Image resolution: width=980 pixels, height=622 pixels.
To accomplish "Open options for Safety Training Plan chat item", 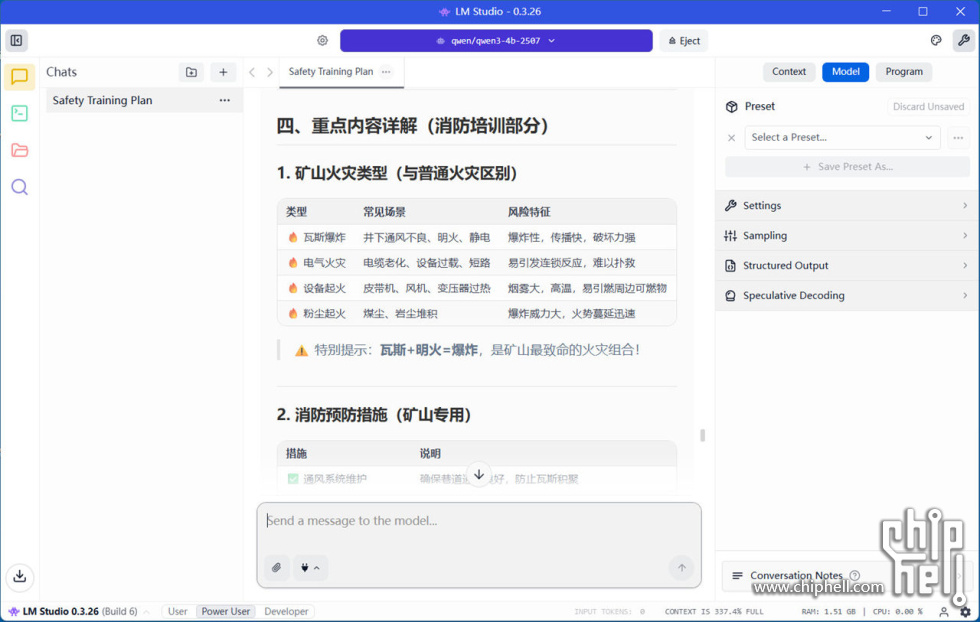I will [224, 100].
